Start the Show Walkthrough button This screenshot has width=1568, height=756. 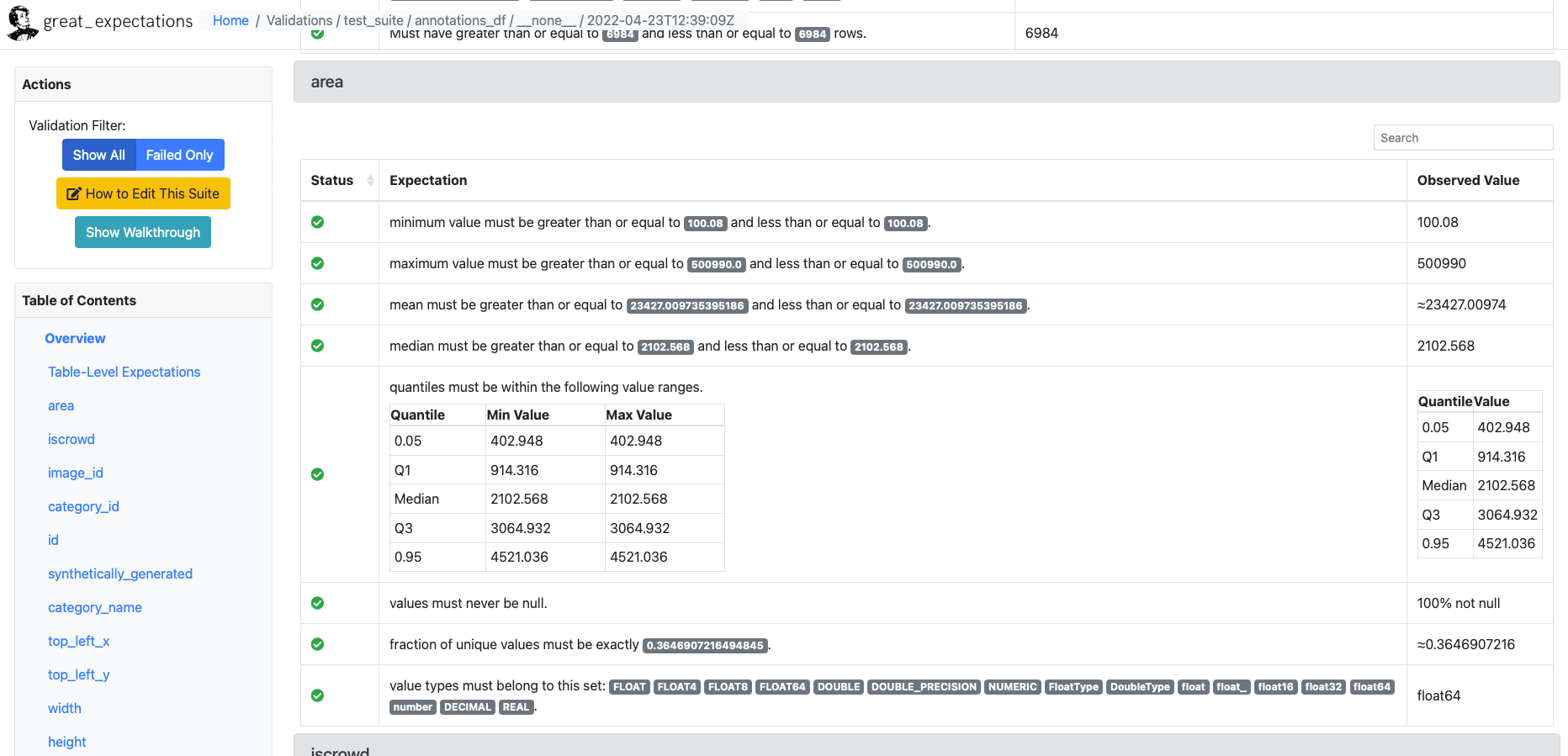pyautogui.click(x=143, y=232)
